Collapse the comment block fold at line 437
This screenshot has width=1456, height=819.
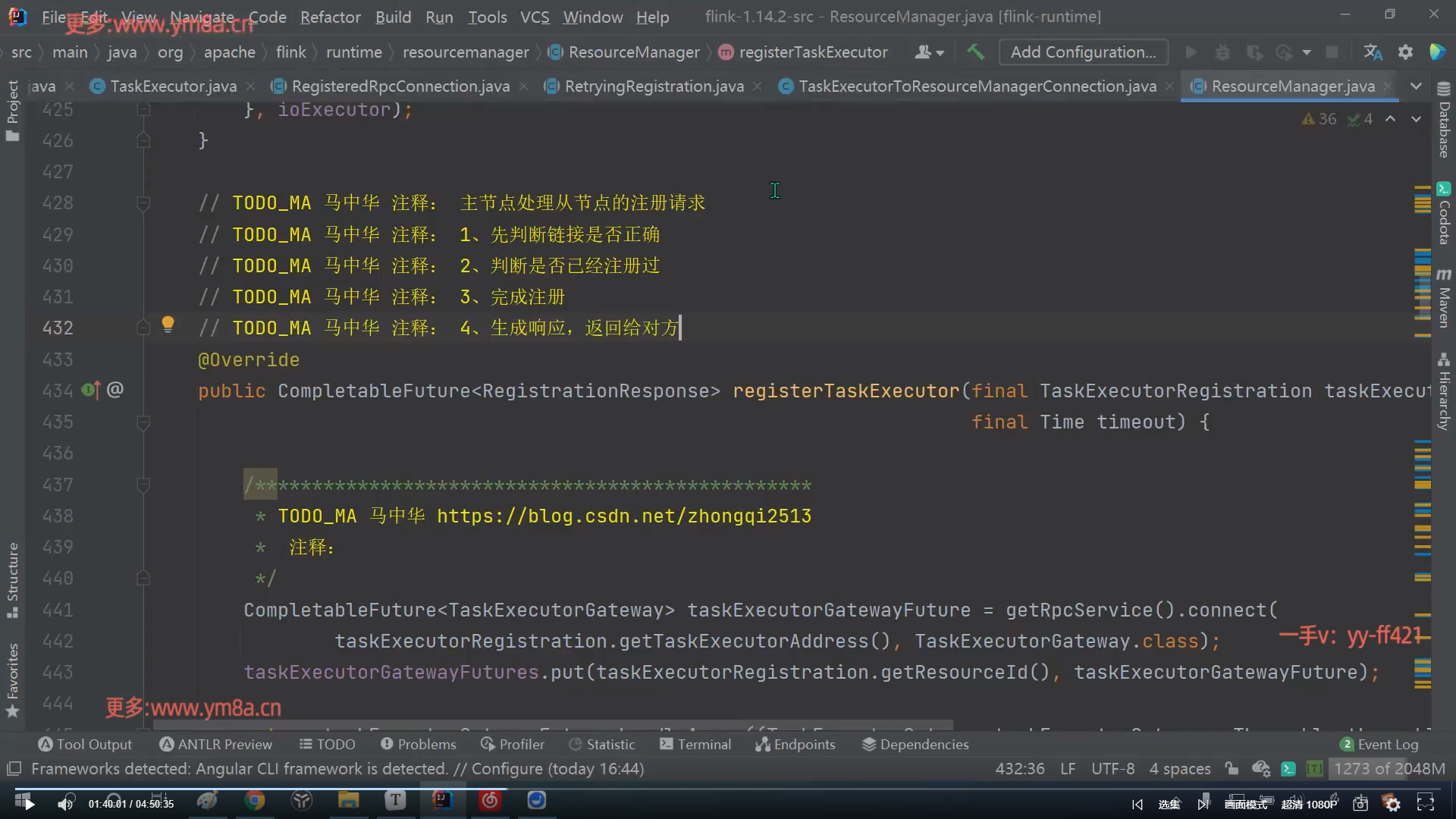pos(143,485)
